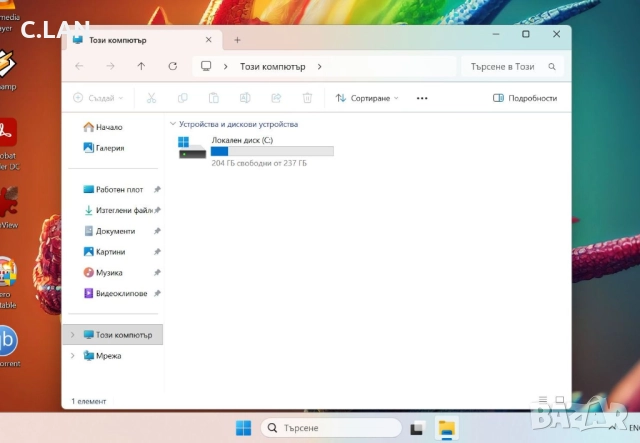Open Галерия in the sidebar

109,147
